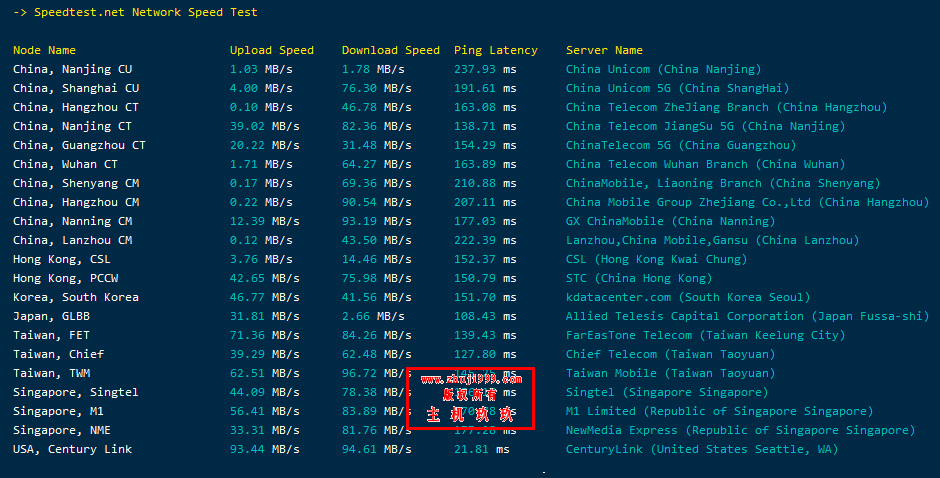The width and height of the screenshot is (940, 478).
Task: Click the 'Download Speed' column header
Action: pos(391,50)
